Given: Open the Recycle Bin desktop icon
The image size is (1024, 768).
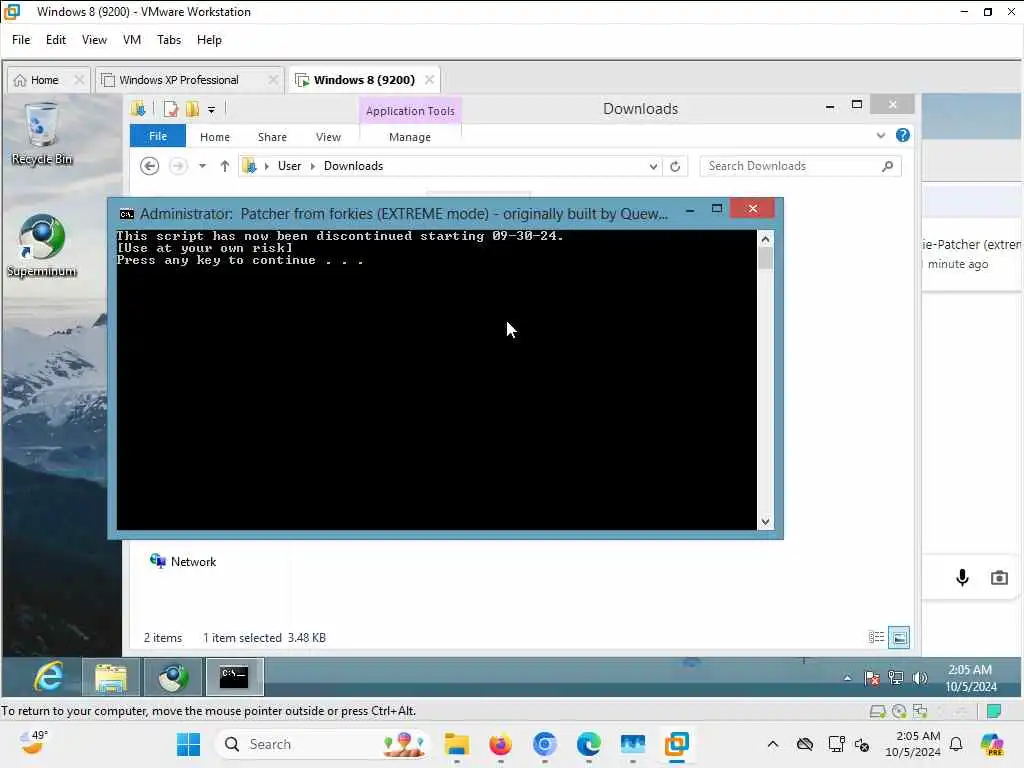Looking at the screenshot, I should point(42,134).
